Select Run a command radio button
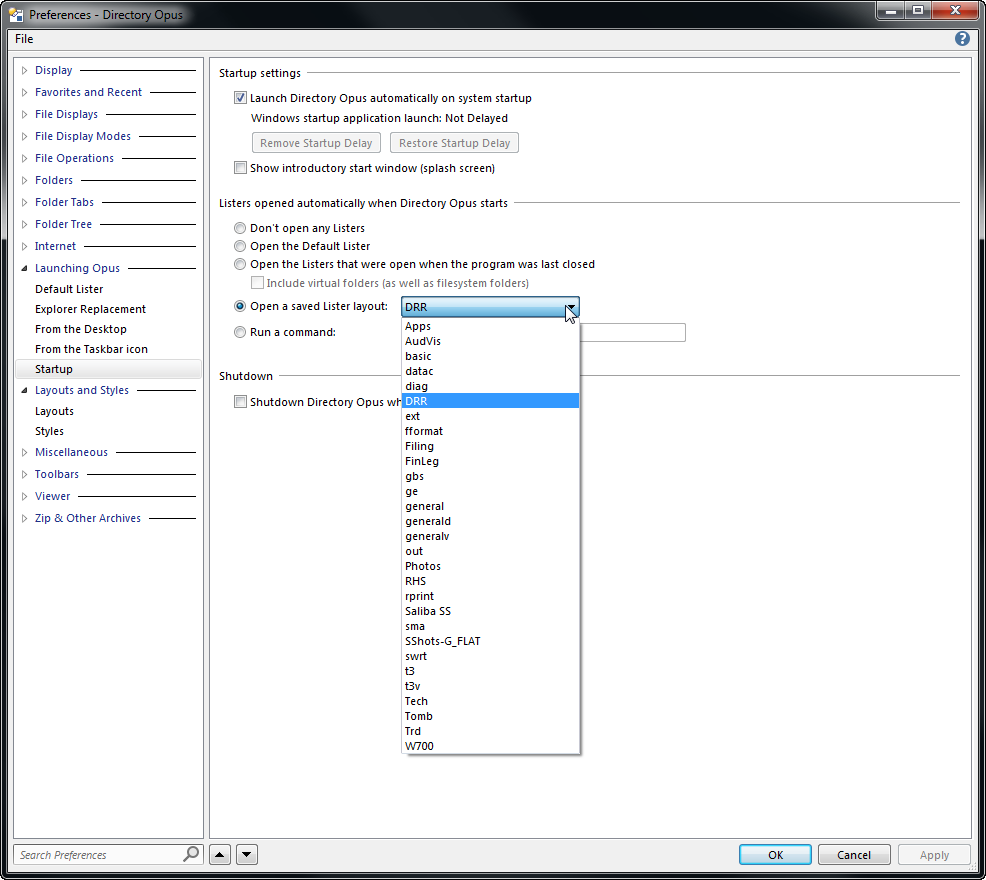This screenshot has height=880, width=986. tap(240, 332)
